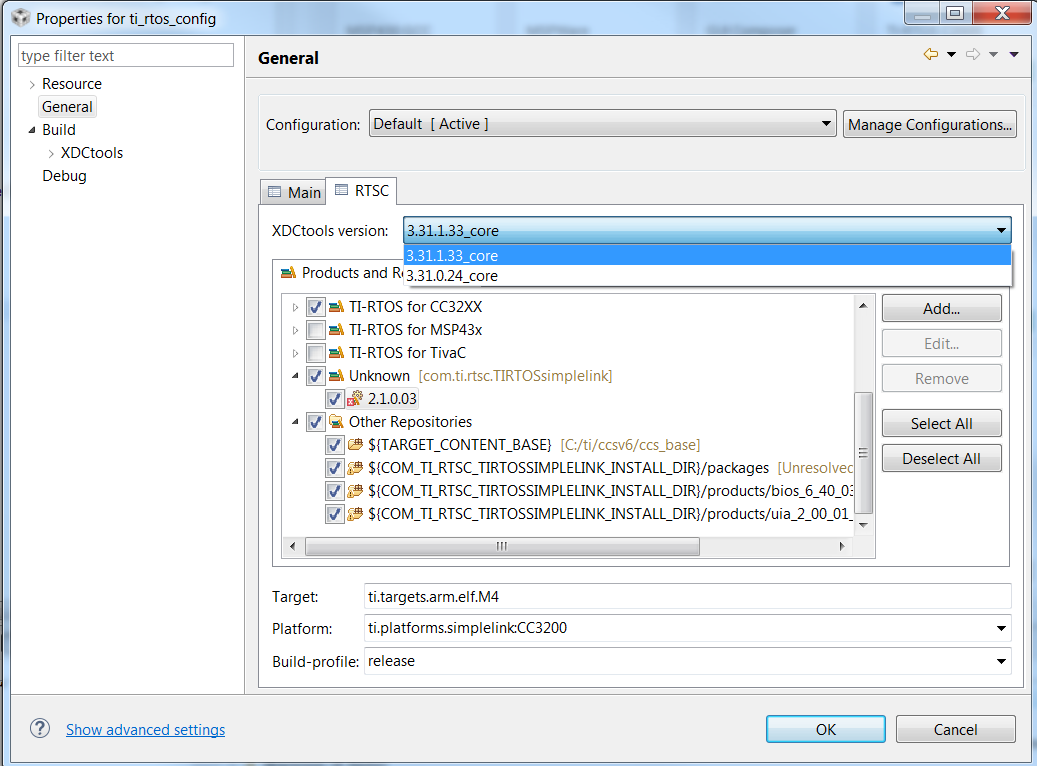Open the help question mark icon

click(40, 728)
